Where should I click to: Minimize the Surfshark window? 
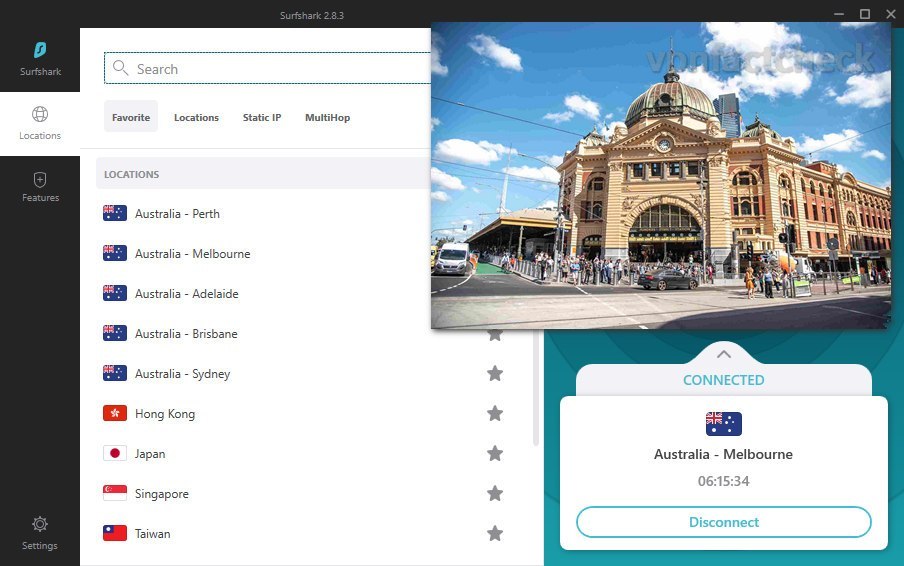click(839, 14)
